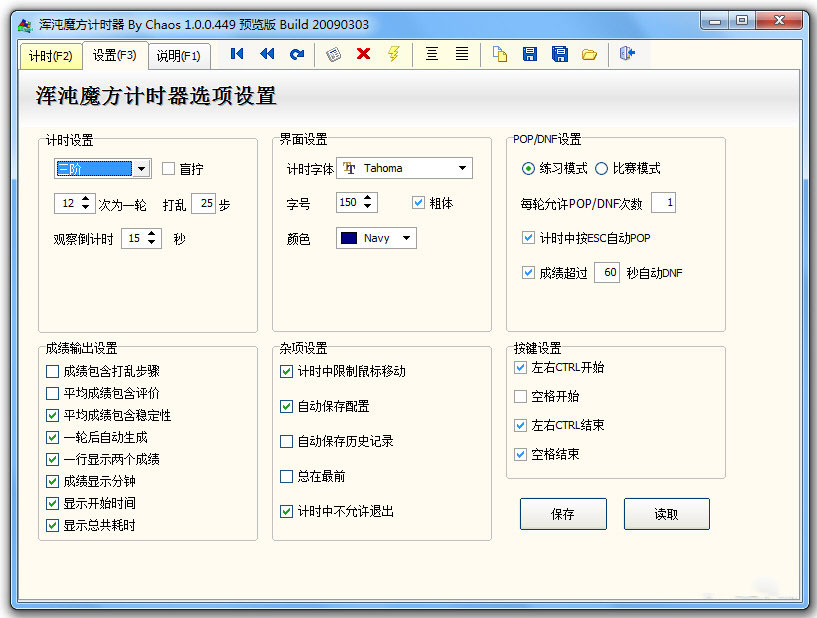The height and width of the screenshot is (618, 817).
Task: Uncheck 显示开始时间
Action: [52, 503]
